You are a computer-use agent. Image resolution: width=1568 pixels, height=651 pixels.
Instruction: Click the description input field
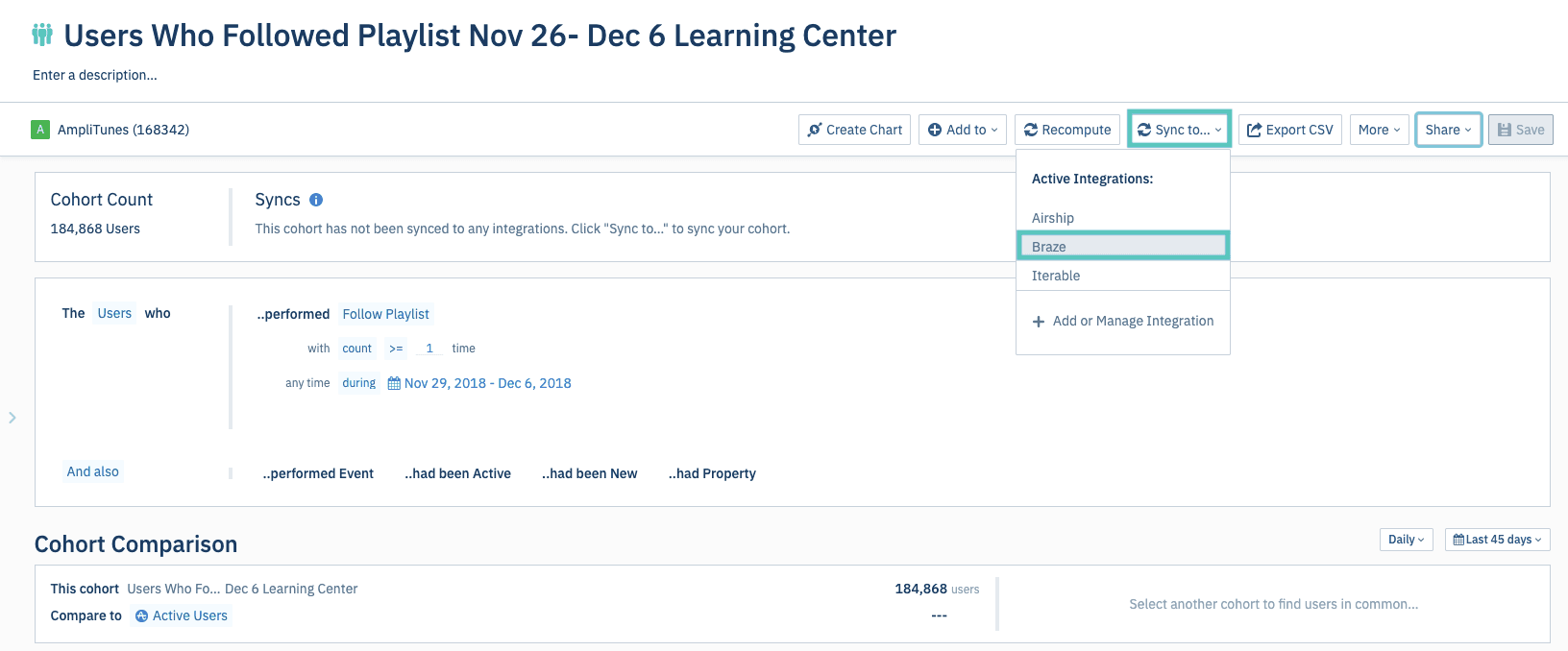(95, 75)
